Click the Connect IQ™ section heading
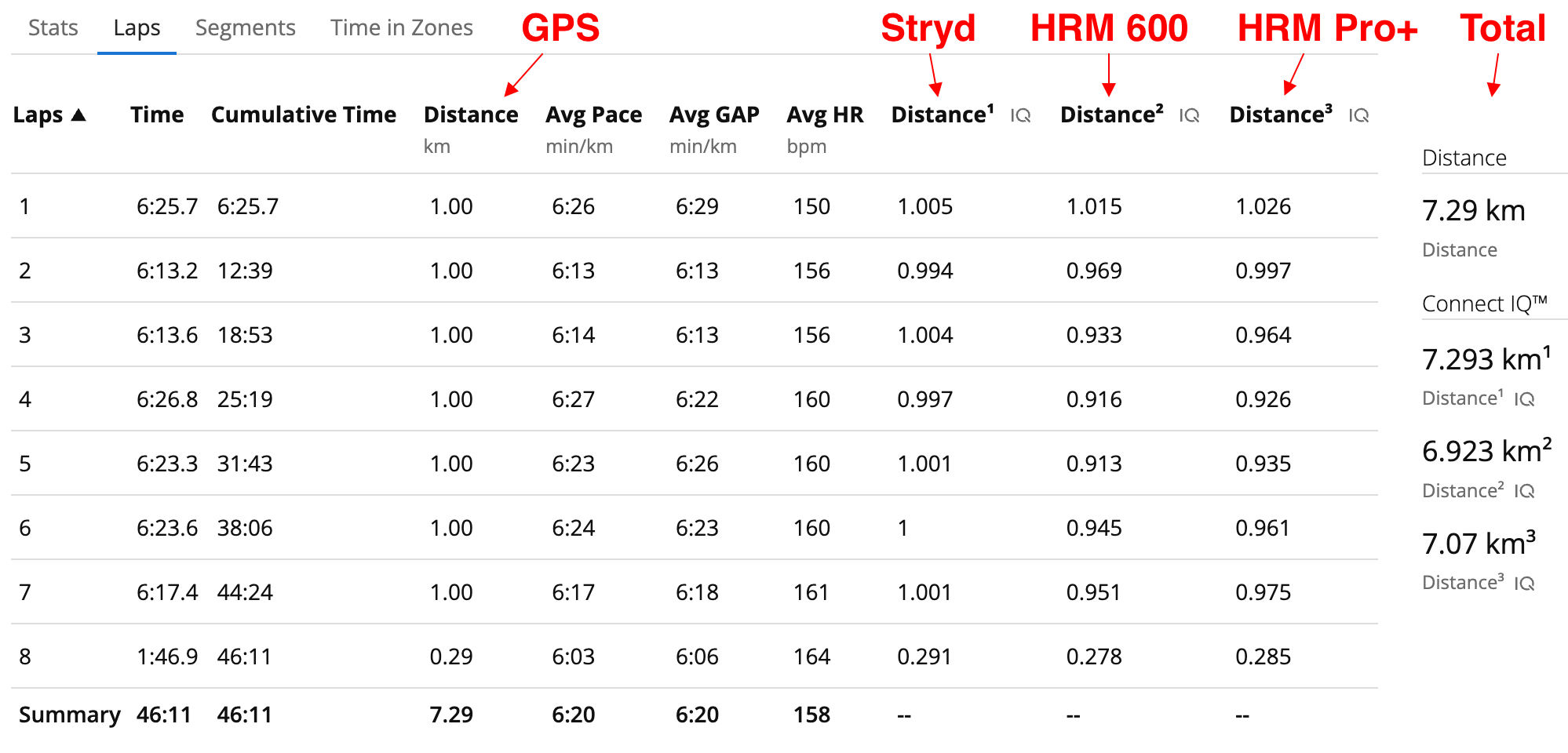This screenshot has height=753, width=1568. pos(1485,304)
